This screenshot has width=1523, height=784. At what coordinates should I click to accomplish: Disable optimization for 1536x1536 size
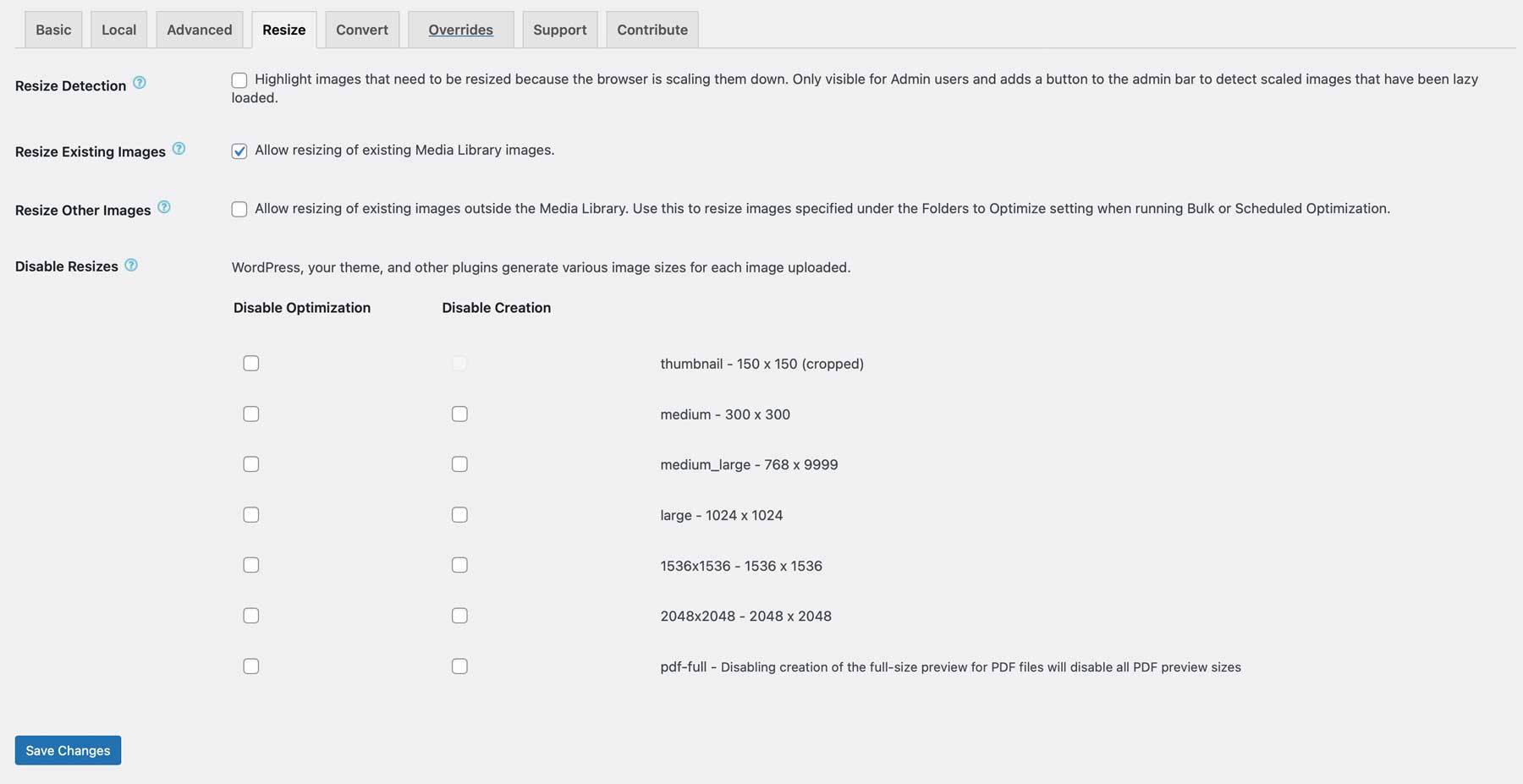pyautogui.click(x=251, y=564)
